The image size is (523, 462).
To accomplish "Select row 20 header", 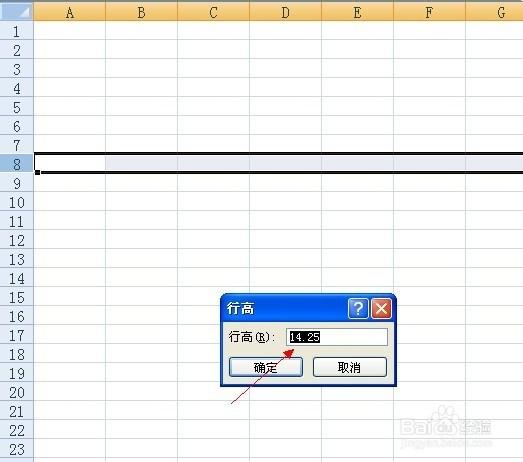I will tap(17, 392).
